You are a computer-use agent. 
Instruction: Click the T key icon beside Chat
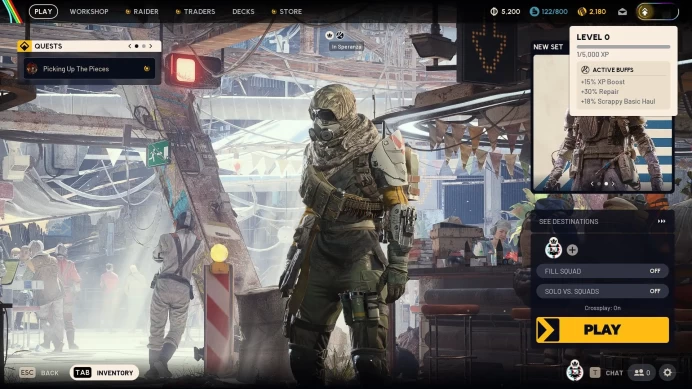[595, 373]
